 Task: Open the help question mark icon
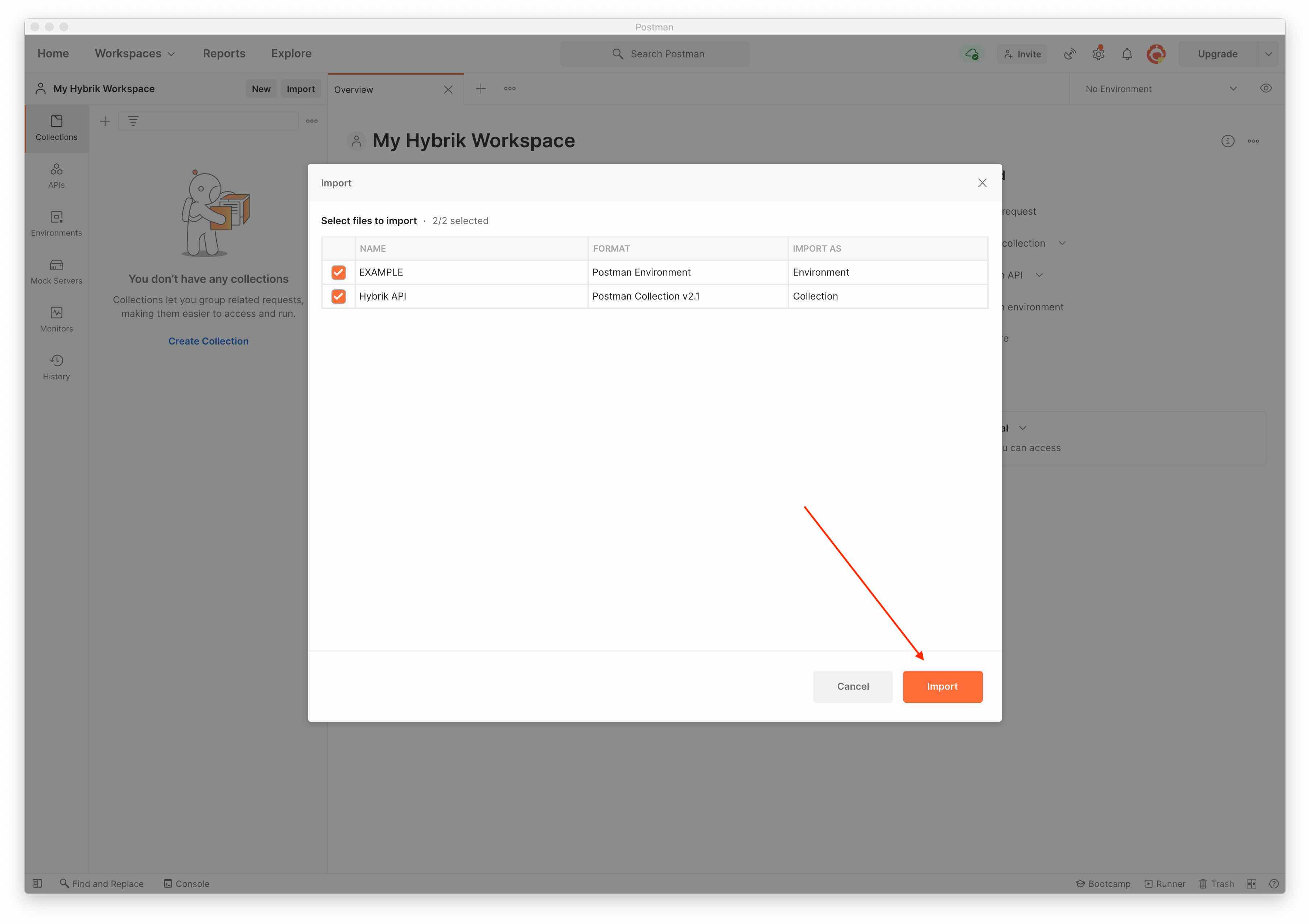coord(1274,883)
